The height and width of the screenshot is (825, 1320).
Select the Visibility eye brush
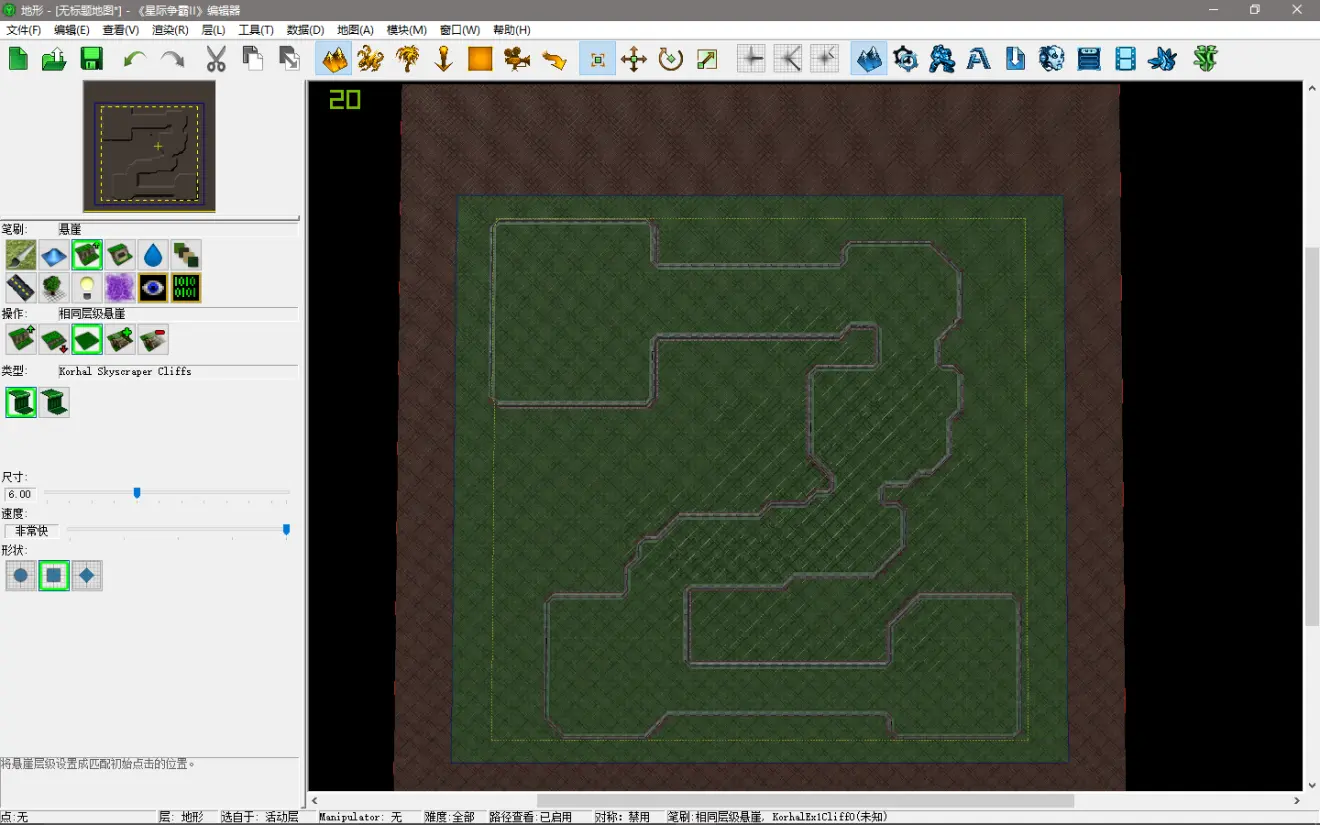point(153,288)
